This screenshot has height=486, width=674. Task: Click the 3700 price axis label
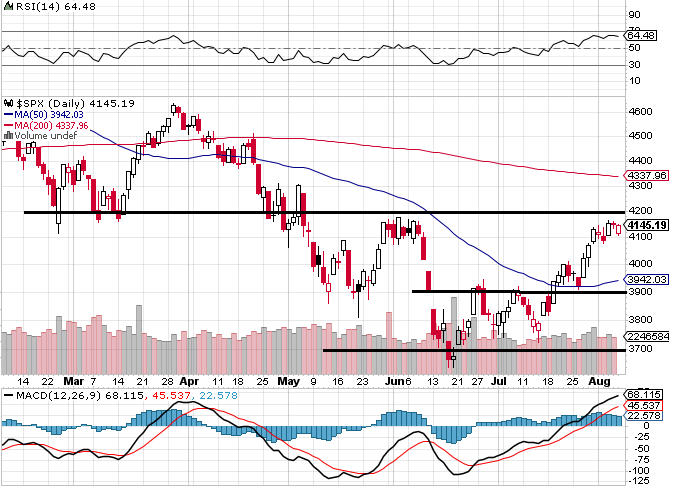pyautogui.click(x=640, y=348)
